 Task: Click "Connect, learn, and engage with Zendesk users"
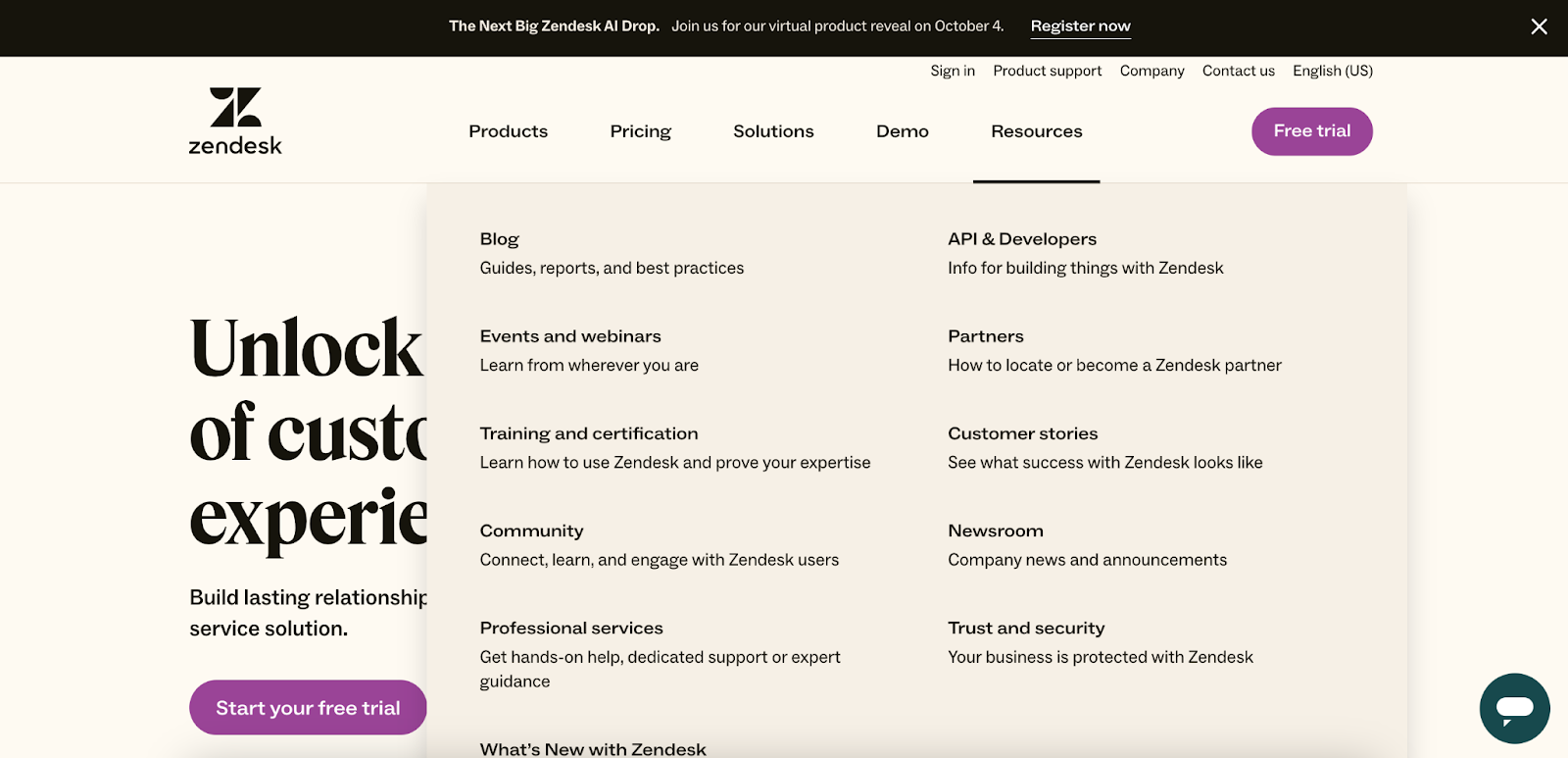tap(660, 560)
